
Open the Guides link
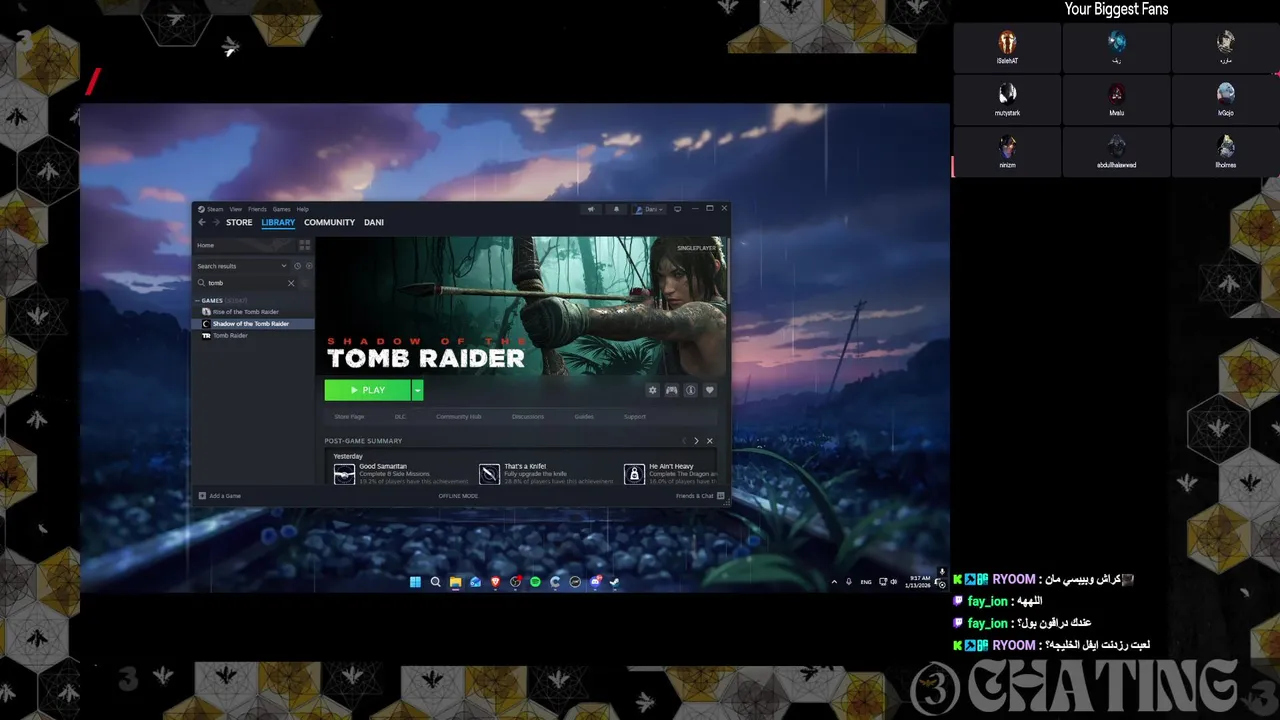(x=584, y=416)
